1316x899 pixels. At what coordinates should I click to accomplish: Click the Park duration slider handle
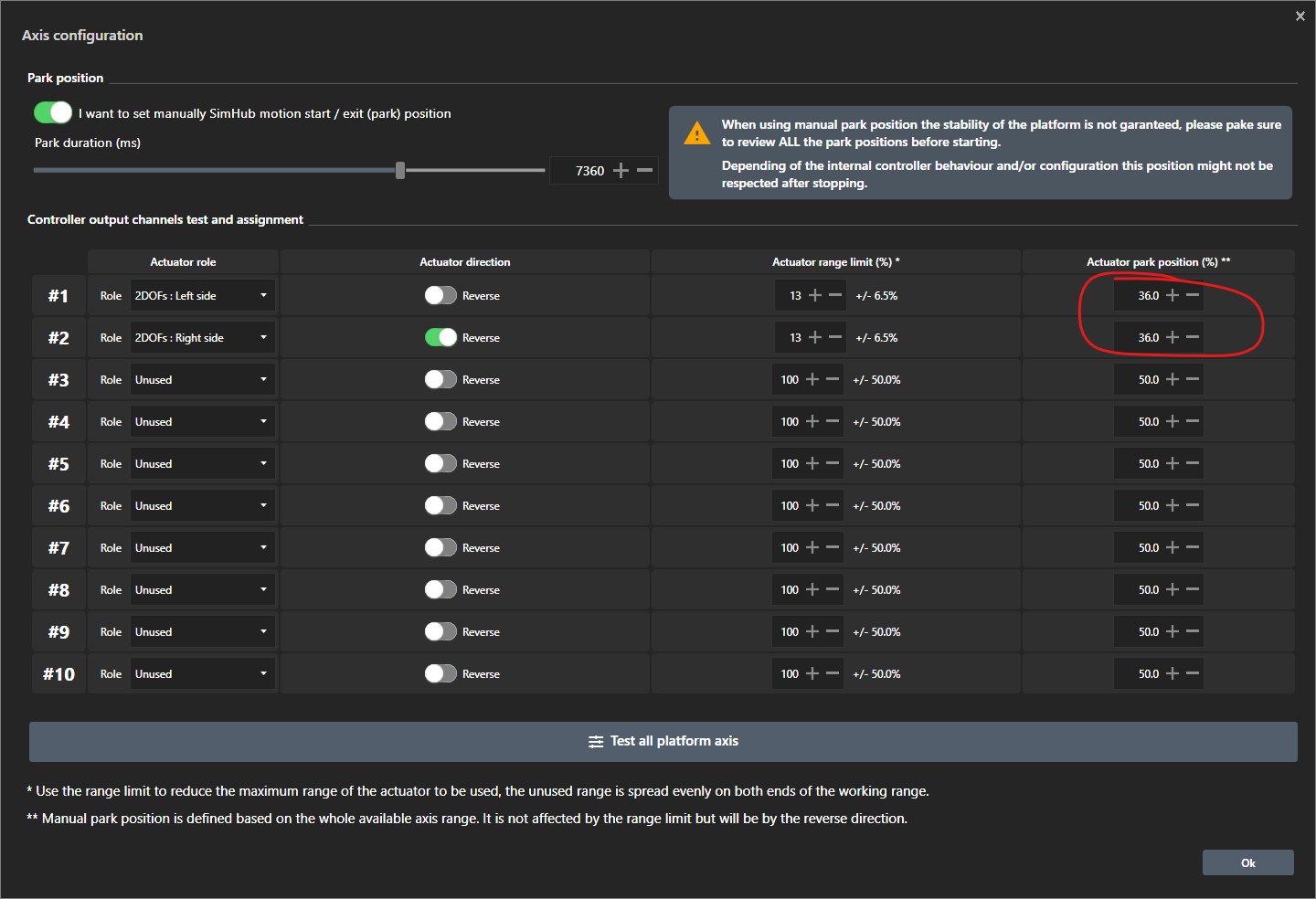point(400,171)
